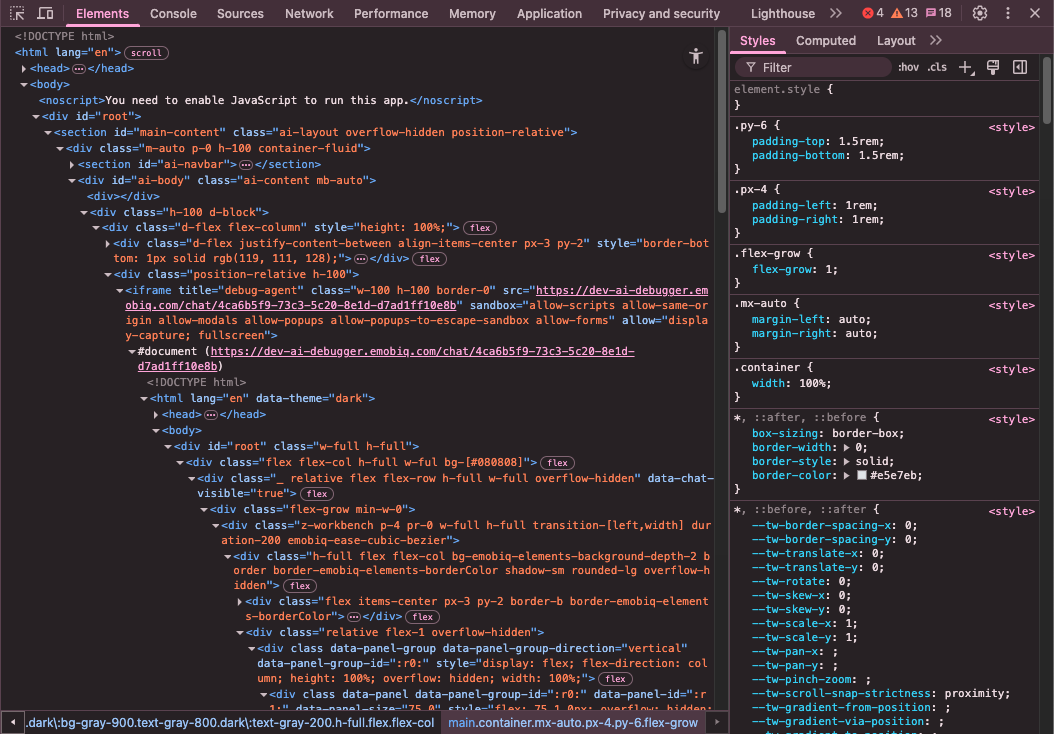Activate the inspect element picker tool
Screen dimensions: 1054x734
(x=17, y=14)
